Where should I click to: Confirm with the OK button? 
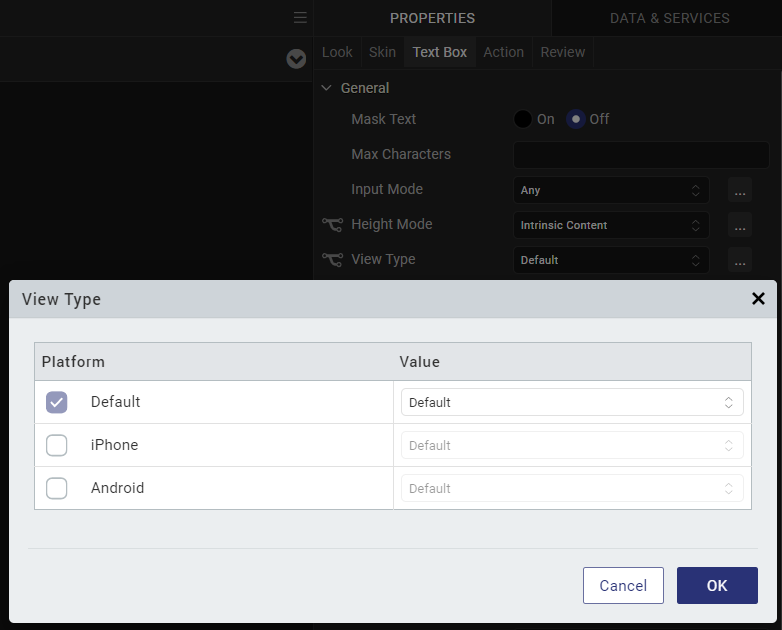[717, 585]
